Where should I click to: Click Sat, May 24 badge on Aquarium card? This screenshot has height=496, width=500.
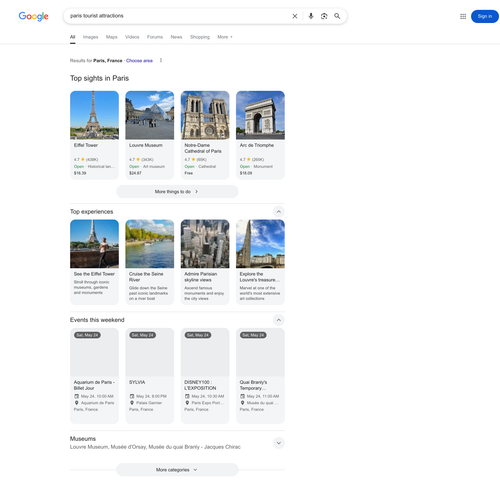pyautogui.click(x=87, y=335)
